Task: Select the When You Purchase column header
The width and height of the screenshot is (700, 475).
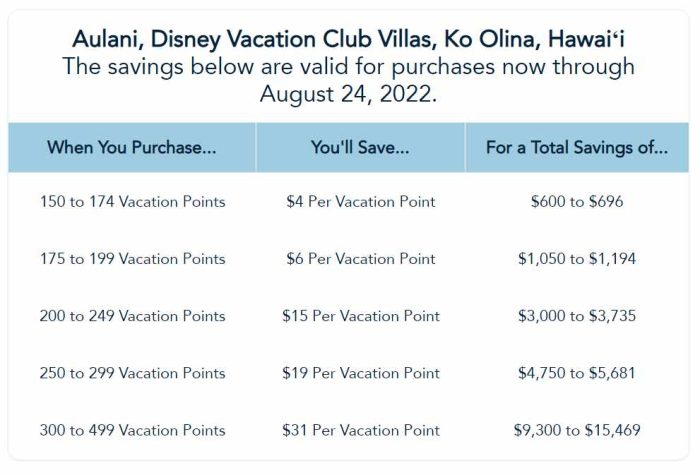Action: pos(132,148)
